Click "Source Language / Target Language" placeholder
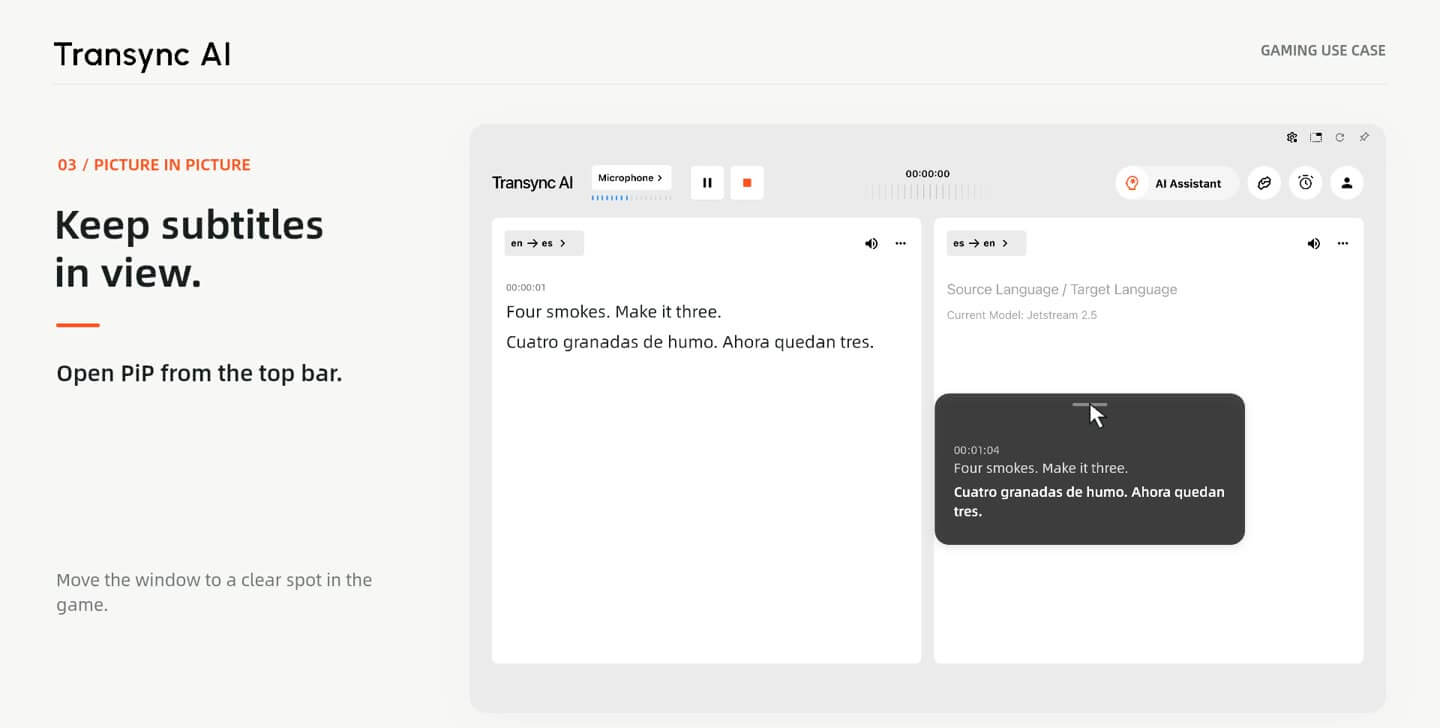 click(1062, 289)
